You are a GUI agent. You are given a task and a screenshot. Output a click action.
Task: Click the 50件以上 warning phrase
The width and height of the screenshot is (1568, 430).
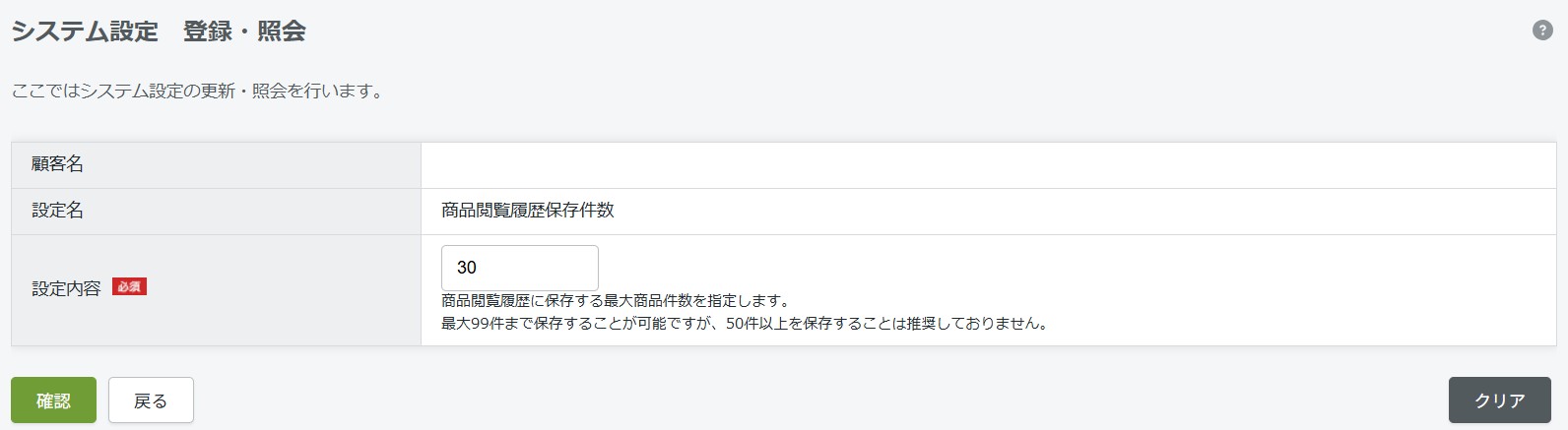[757, 324]
